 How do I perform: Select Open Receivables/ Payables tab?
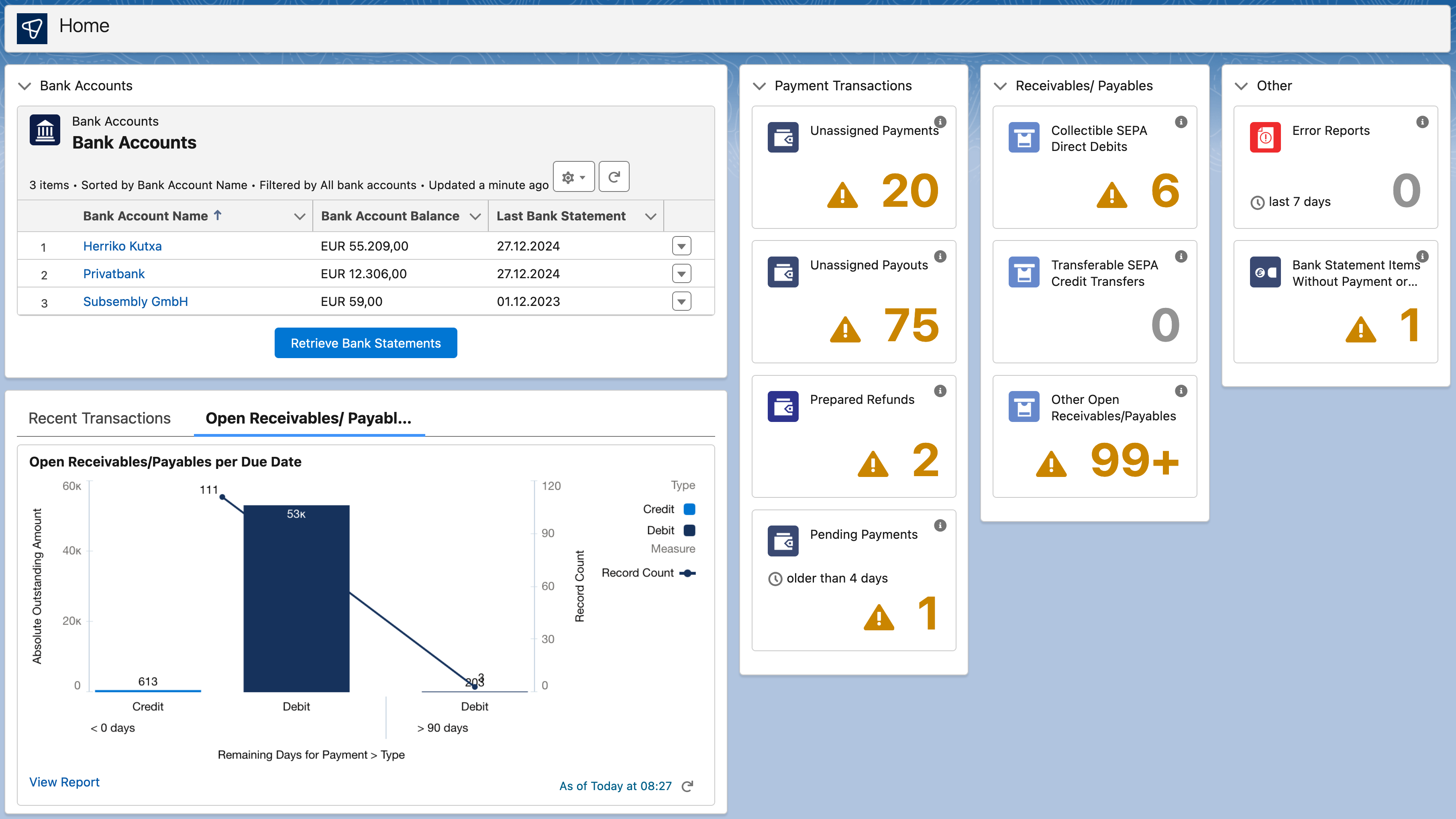[x=309, y=418]
